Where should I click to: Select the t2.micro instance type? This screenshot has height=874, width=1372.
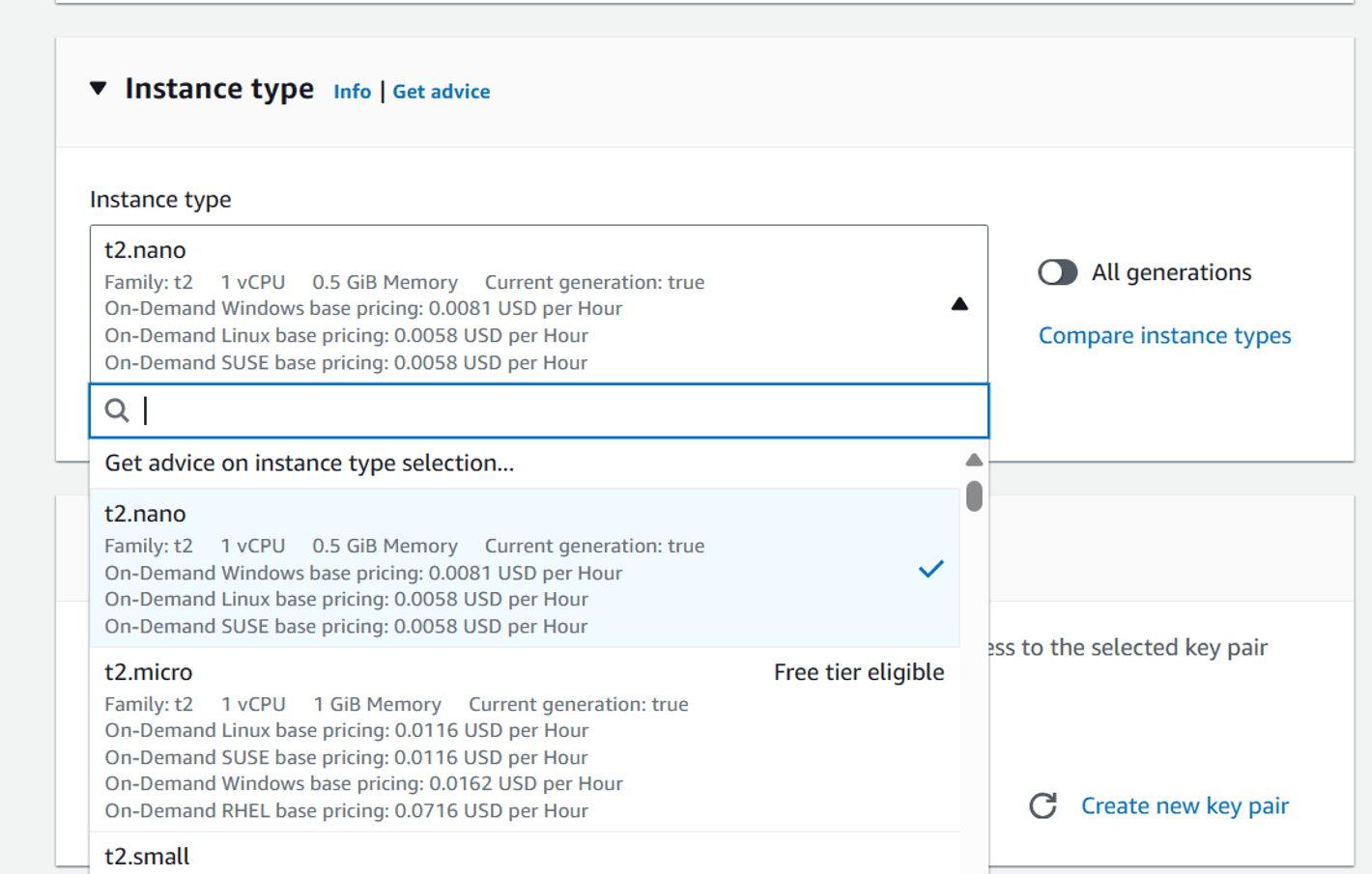click(386, 739)
